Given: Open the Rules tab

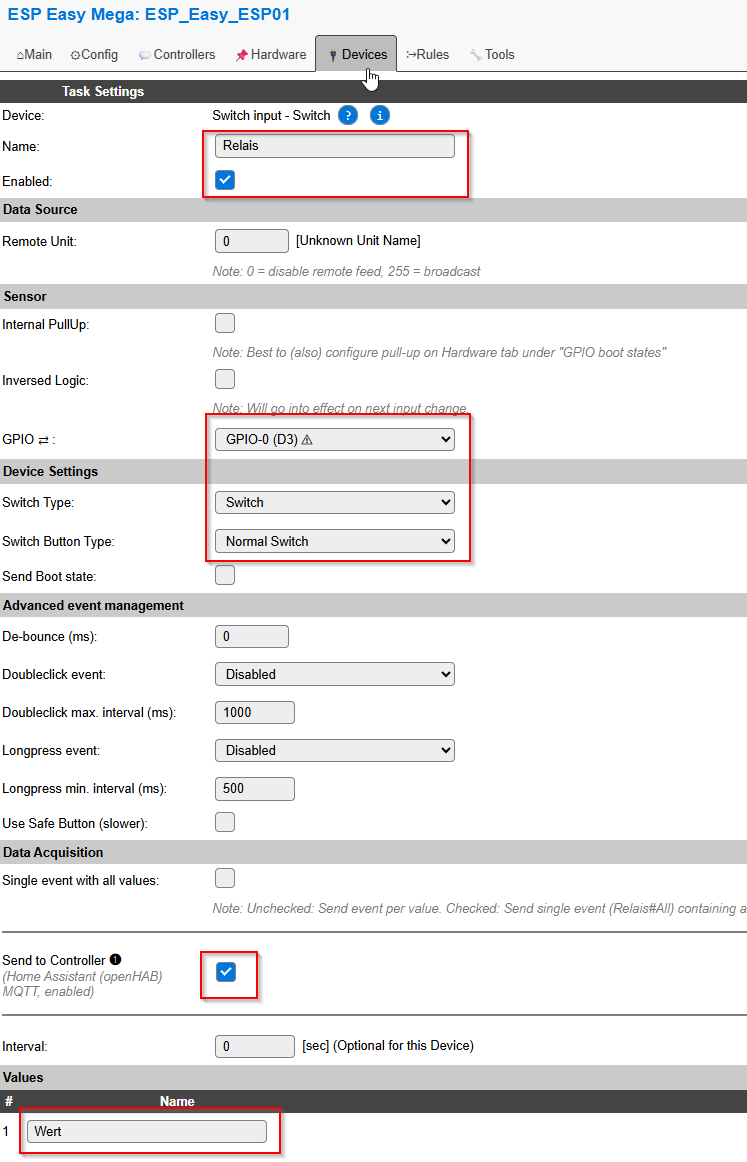Looking at the screenshot, I should pyautogui.click(x=427, y=55).
